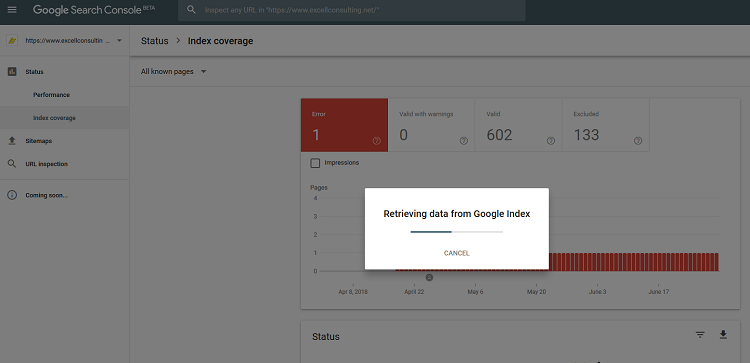Viewport: 750px width, 363px height.
Task: Click help icon on Valid tile
Action: pos(551,141)
